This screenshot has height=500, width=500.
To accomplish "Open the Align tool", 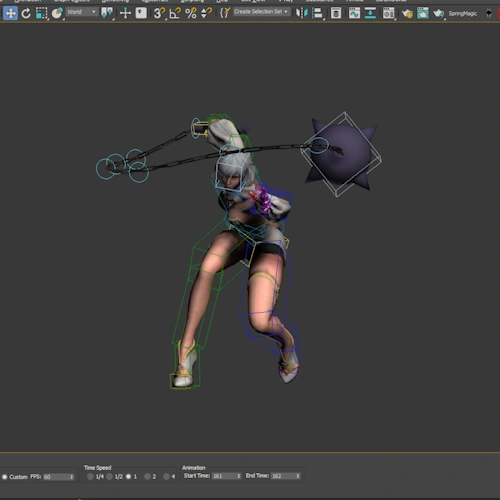I will tap(317, 13).
